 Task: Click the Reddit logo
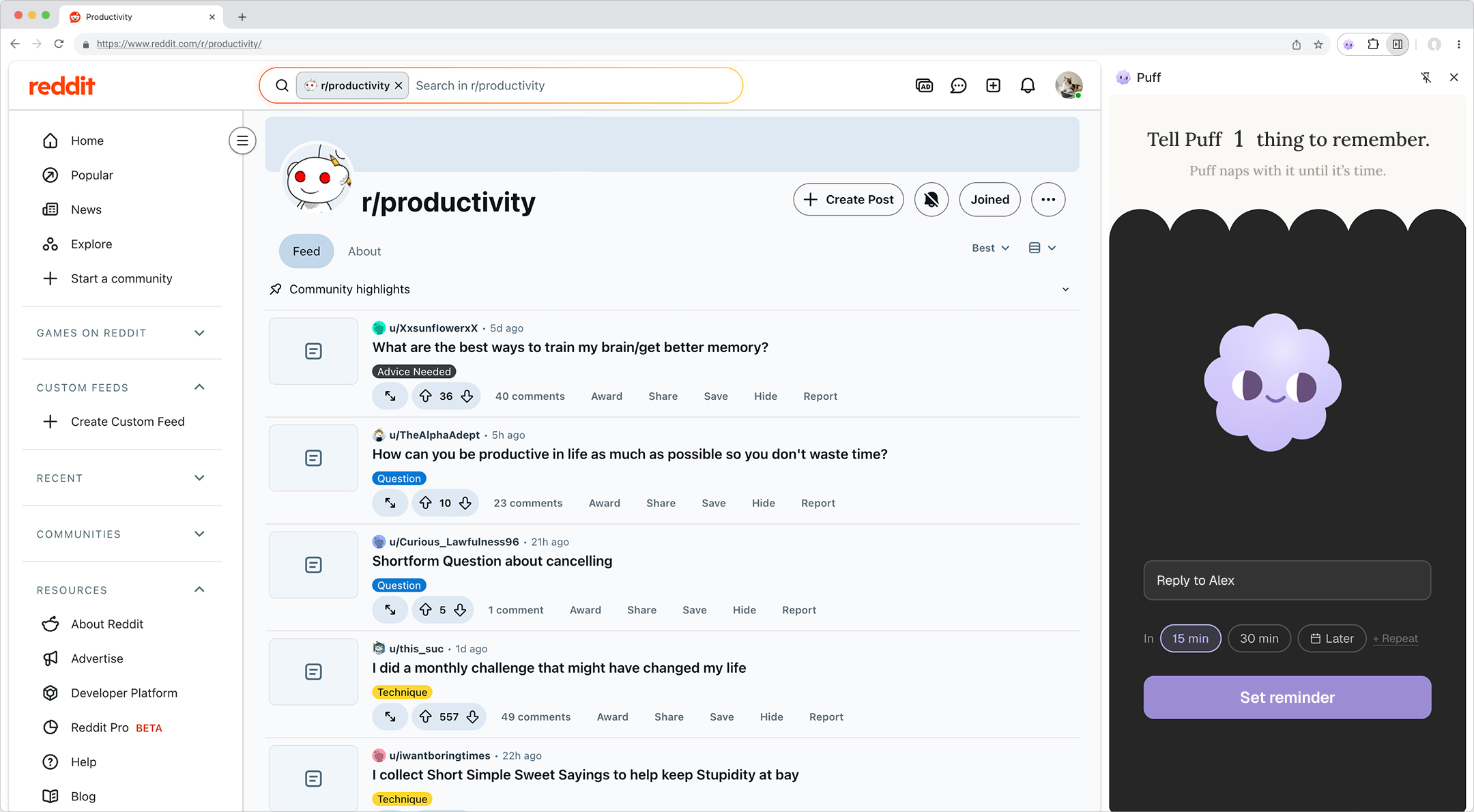pyautogui.click(x=62, y=86)
